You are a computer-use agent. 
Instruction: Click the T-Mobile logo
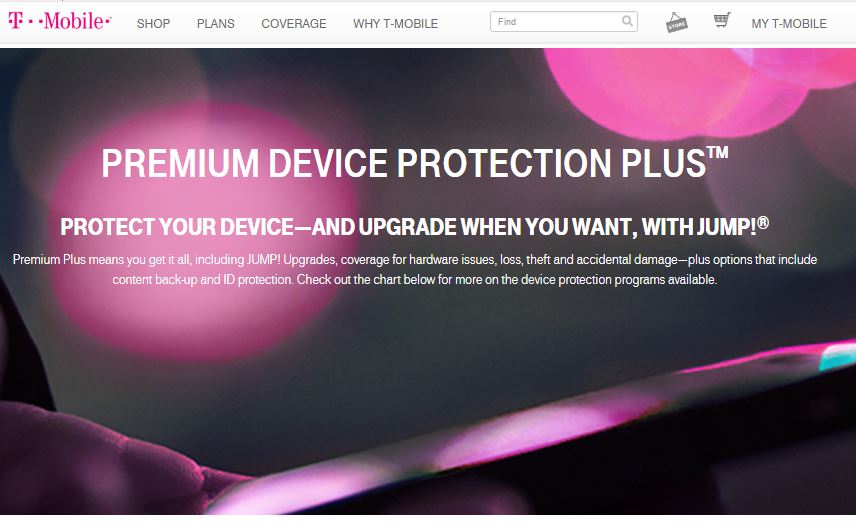pyautogui.click(x=60, y=21)
